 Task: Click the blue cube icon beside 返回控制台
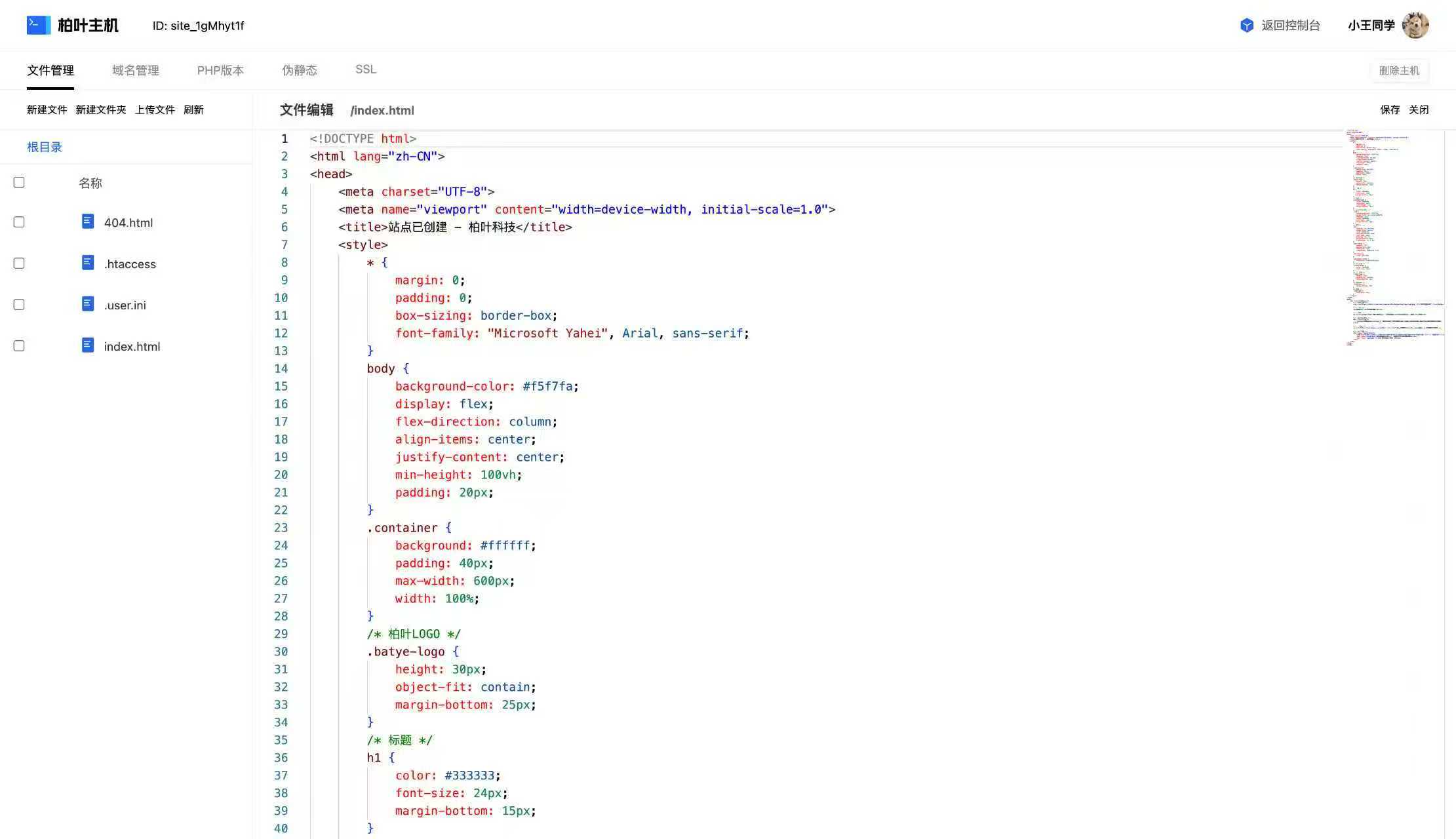pos(1247,26)
